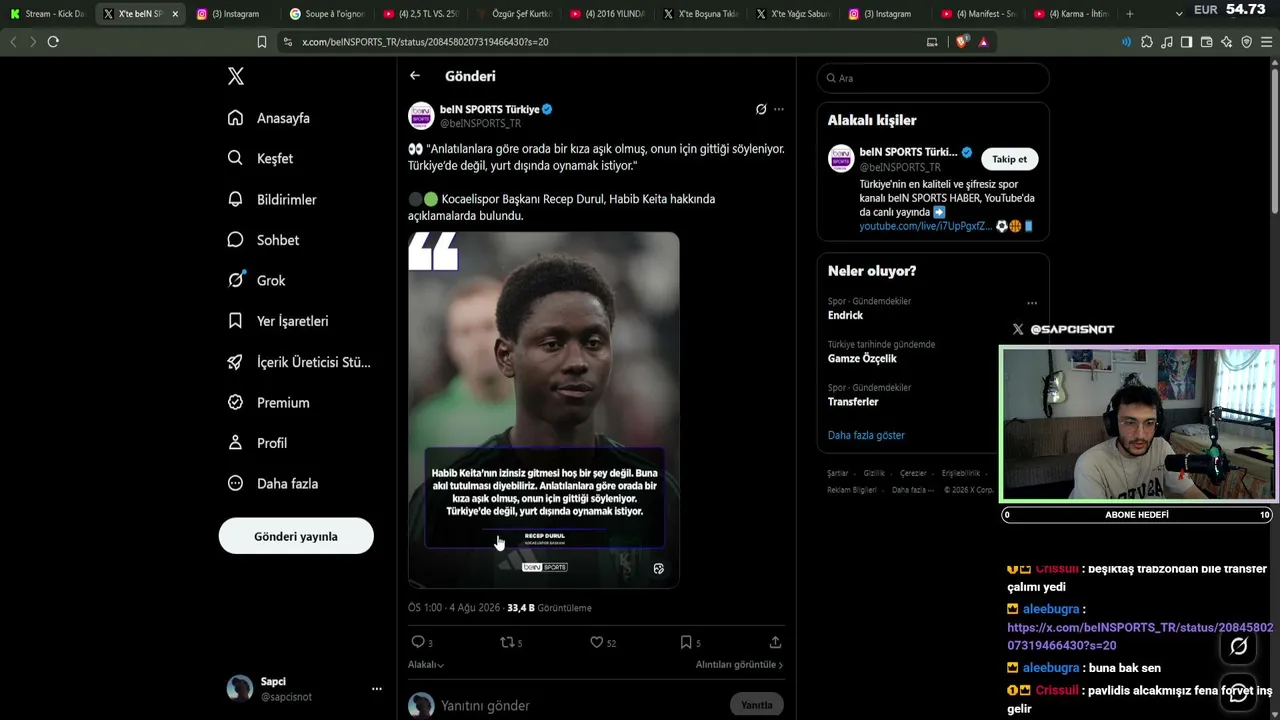The height and width of the screenshot is (720, 1280).
Task: Switch to Özgür Şef Kurtköy tab
Action: pyautogui.click(x=513, y=14)
